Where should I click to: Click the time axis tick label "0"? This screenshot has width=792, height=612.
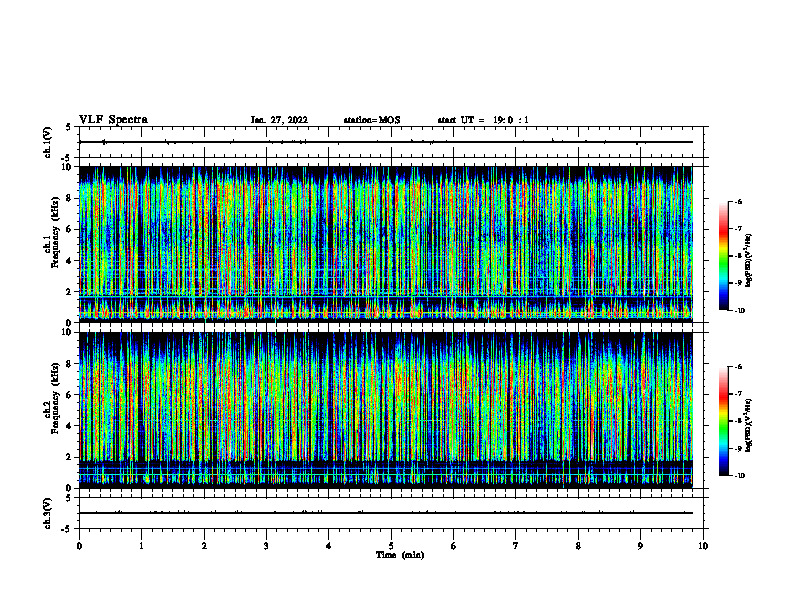pos(79,546)
